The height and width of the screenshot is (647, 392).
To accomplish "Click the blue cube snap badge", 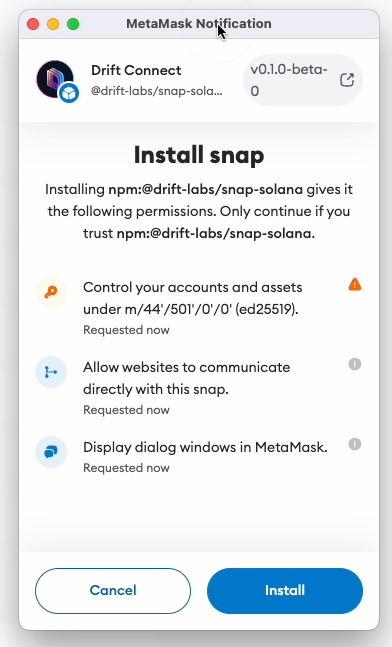I will pos(69,94).
